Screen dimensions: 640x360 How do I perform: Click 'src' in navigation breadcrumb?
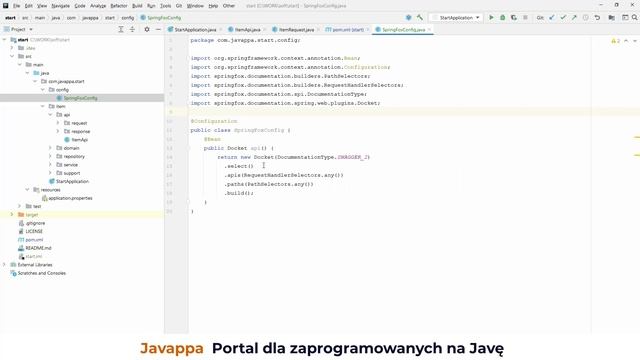pyautogui.click(x=25, y=18)
